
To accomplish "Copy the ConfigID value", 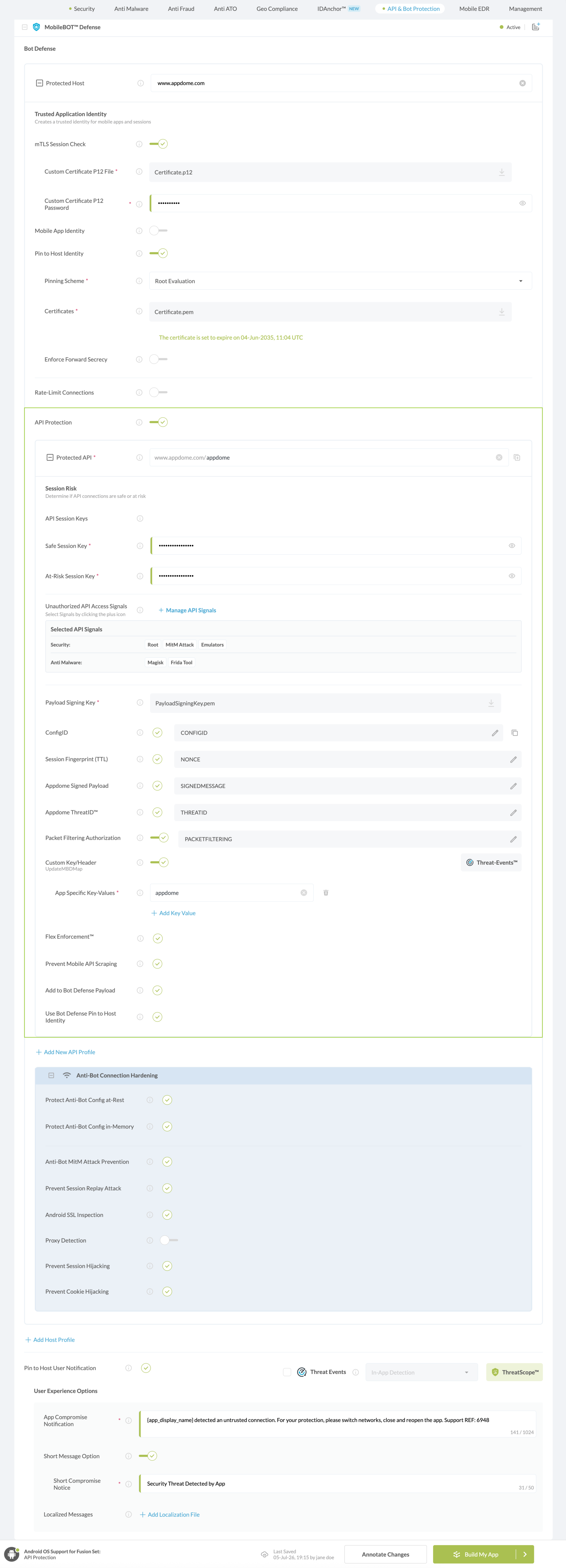I will coord(514,733).
